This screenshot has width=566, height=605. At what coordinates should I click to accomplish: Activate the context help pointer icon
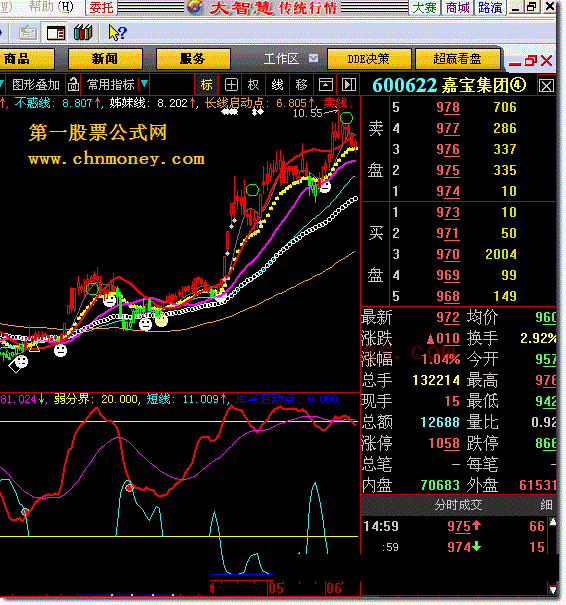click(117, 33)
